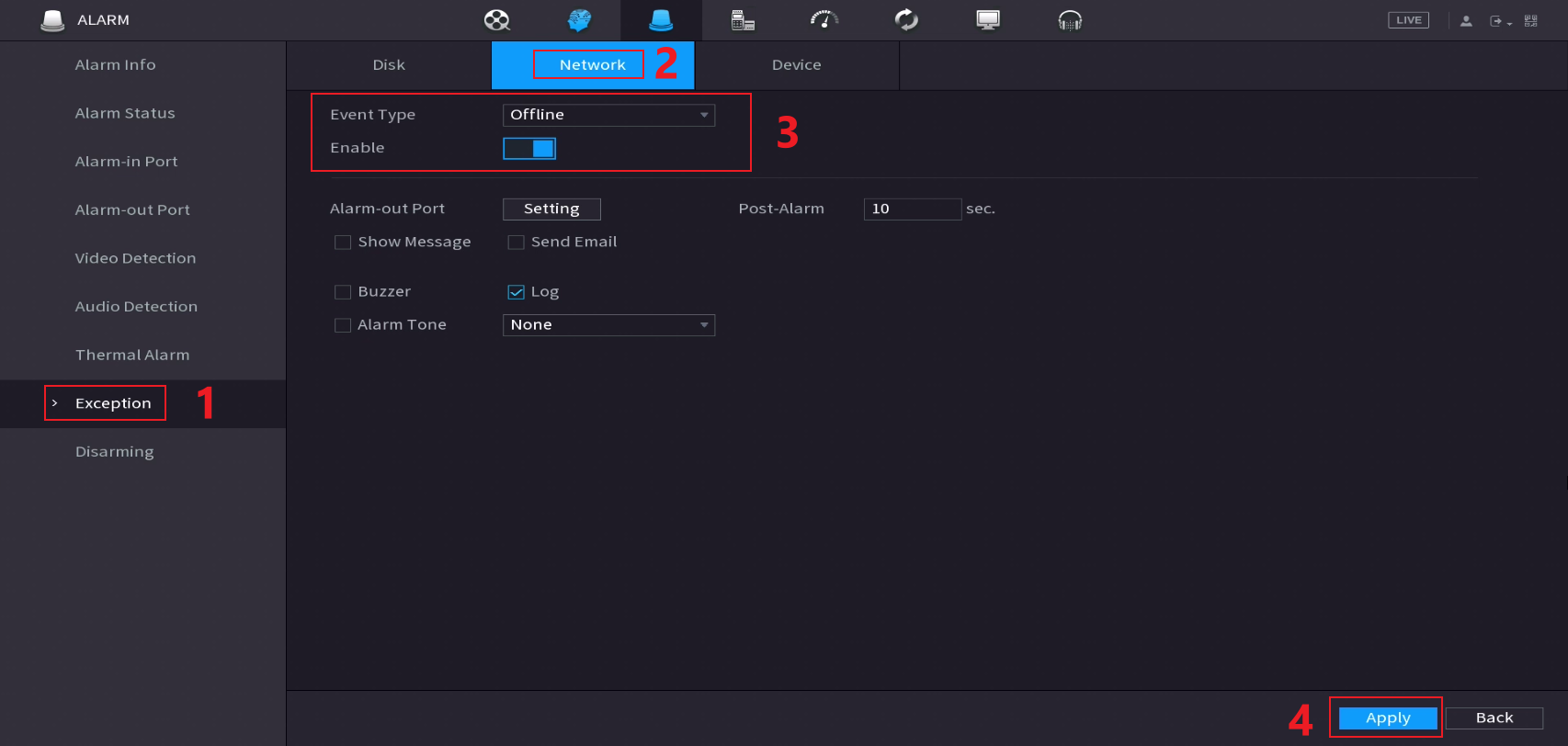Click the Alarm siren icon
Viewport: 1568px width, 746px height.
click(x=661, y=20)
